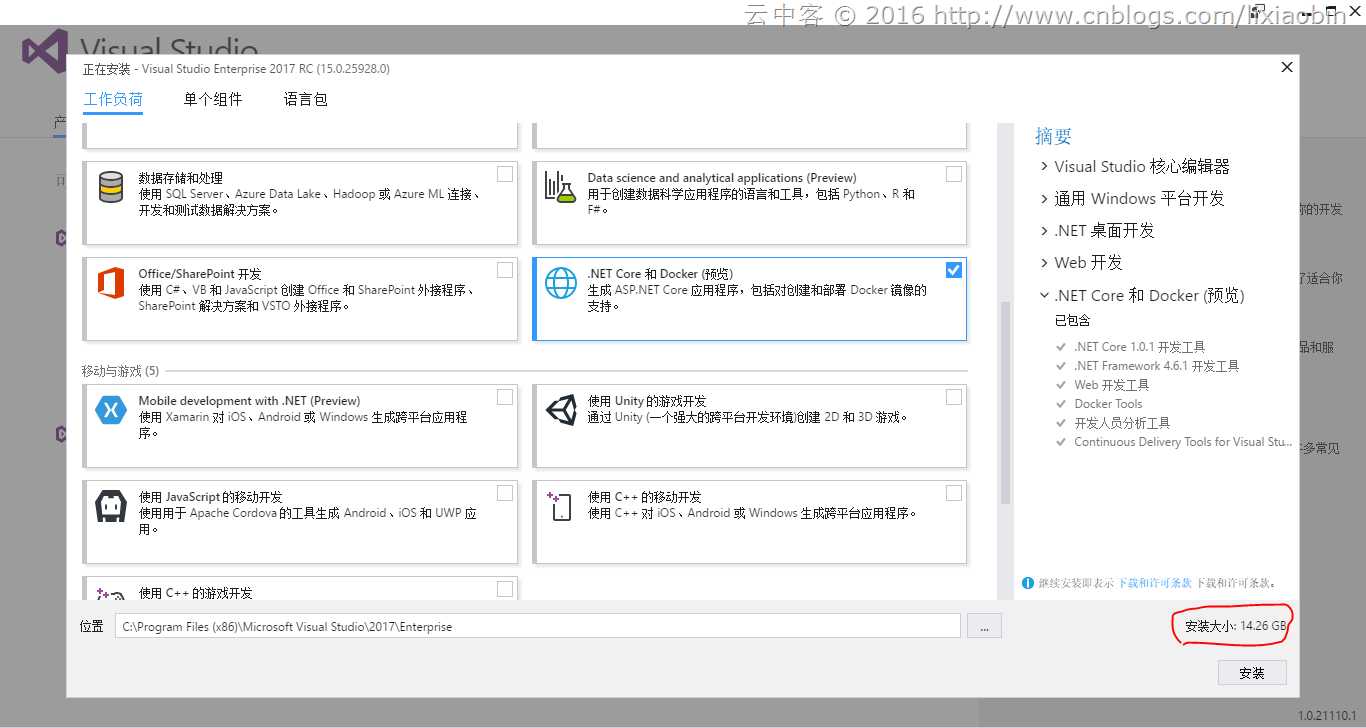Screen dimensions: 1366x728
Task: Check the Mobile development with .NET checkbox
Action: 505,397
